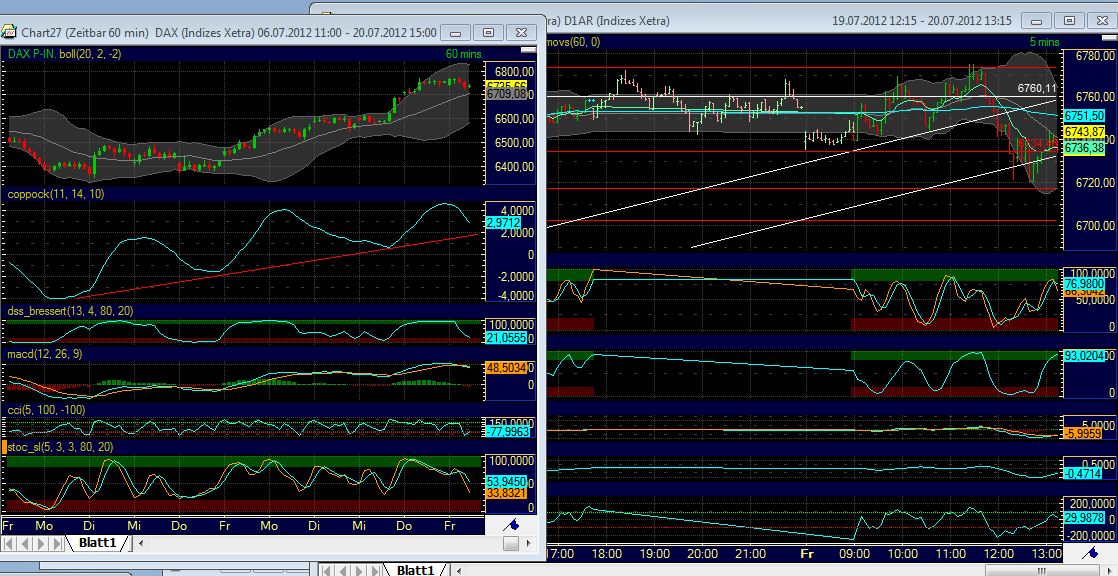1118x576 pixels.
Task: Switch to the Blatt1 tab in the right window
Action: 417,570
